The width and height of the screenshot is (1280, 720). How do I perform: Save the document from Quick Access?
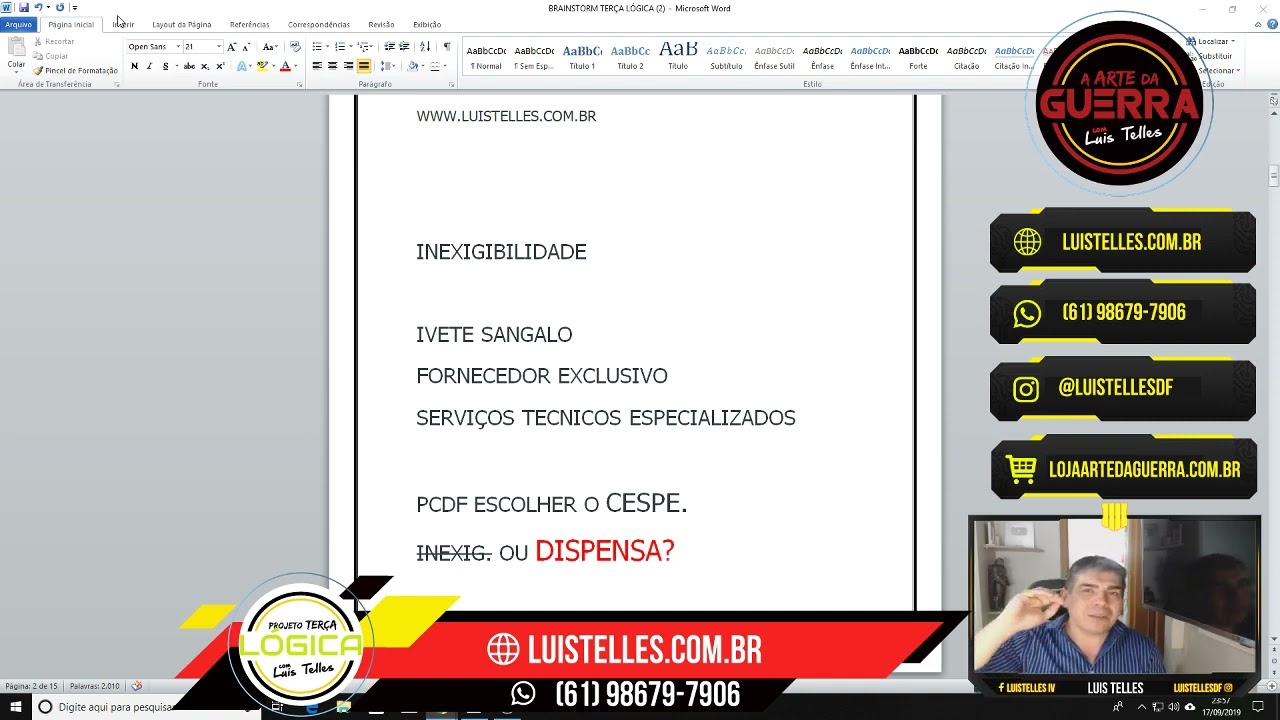point(23,8)
